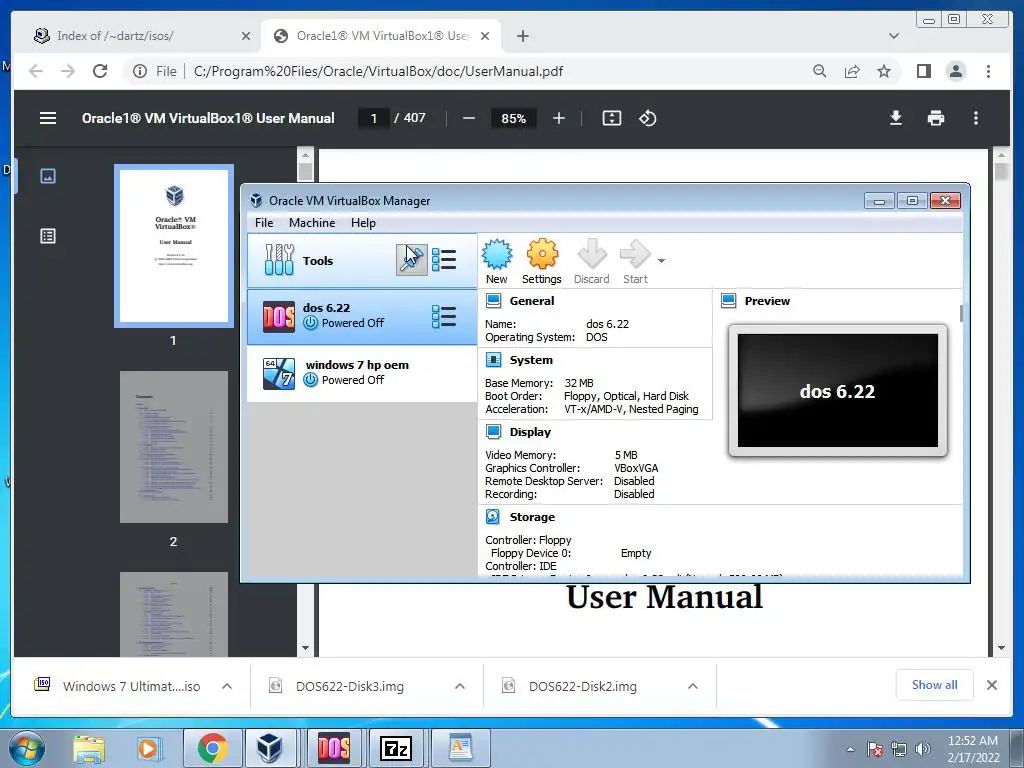Screen dimensions: 1024x768
Task: Select the windows 7 hp oem machine
Action: pyautogui.click(x=362, y=373)
